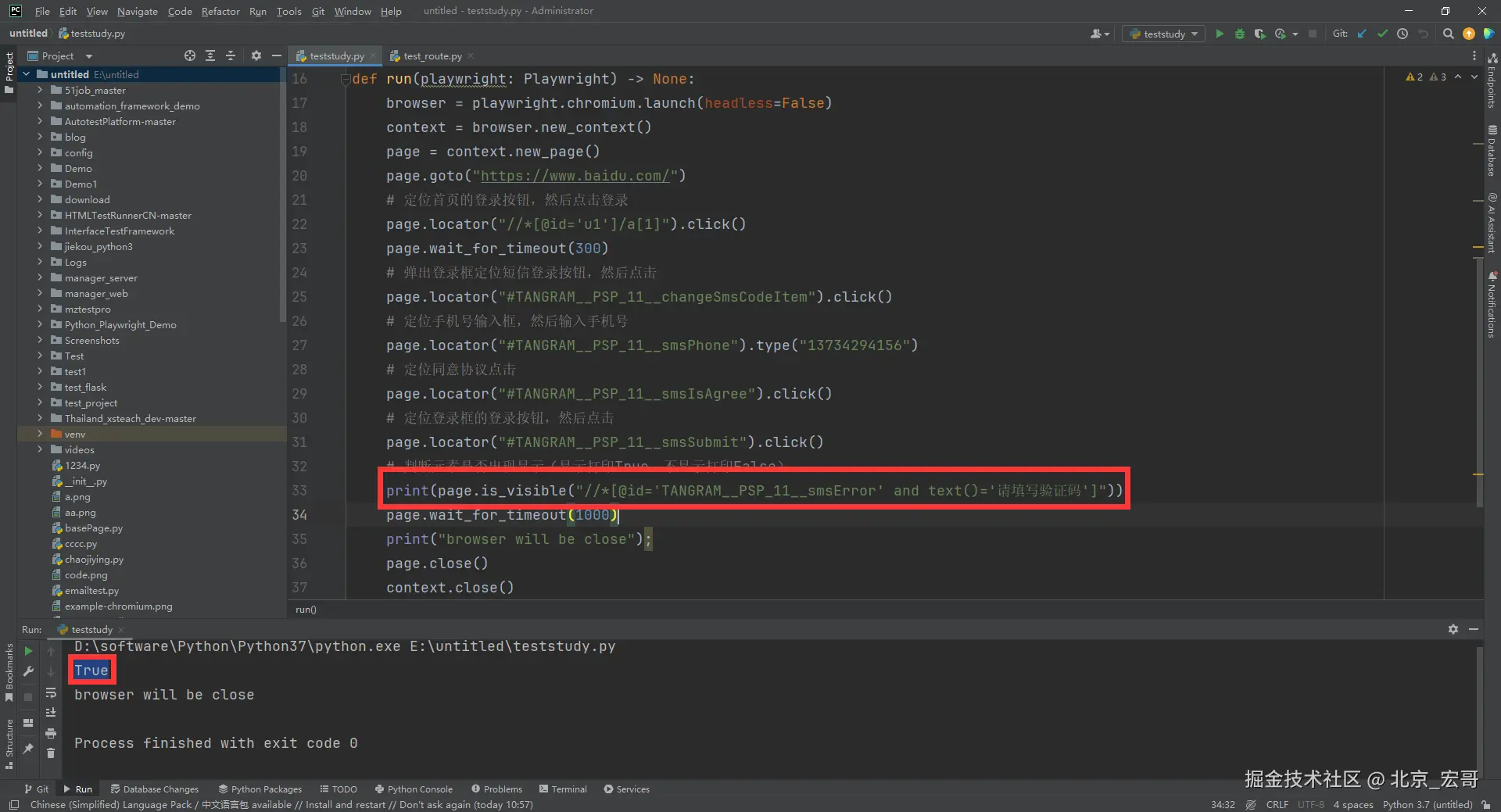1501x812 pixels.
Task: Open the code-with-me user icon
Action: tap(1099, 34)
